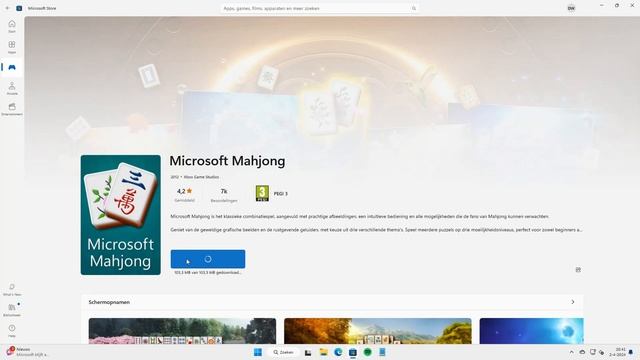Open the last blue taskbar app icon
The width and height of the screenshot is (640, 360).
[382, 352]
